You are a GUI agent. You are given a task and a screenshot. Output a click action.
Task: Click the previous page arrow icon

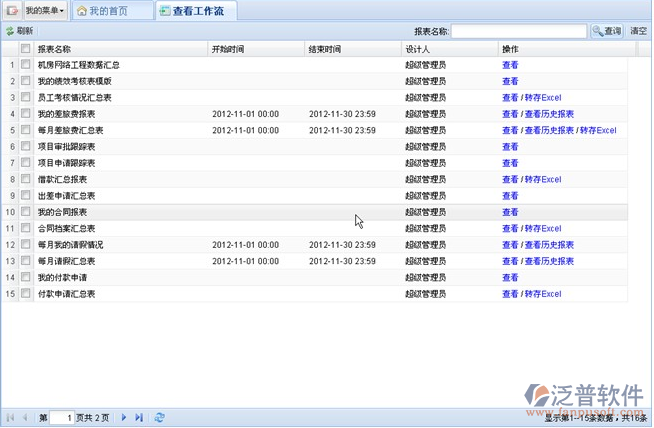[25, 417]
